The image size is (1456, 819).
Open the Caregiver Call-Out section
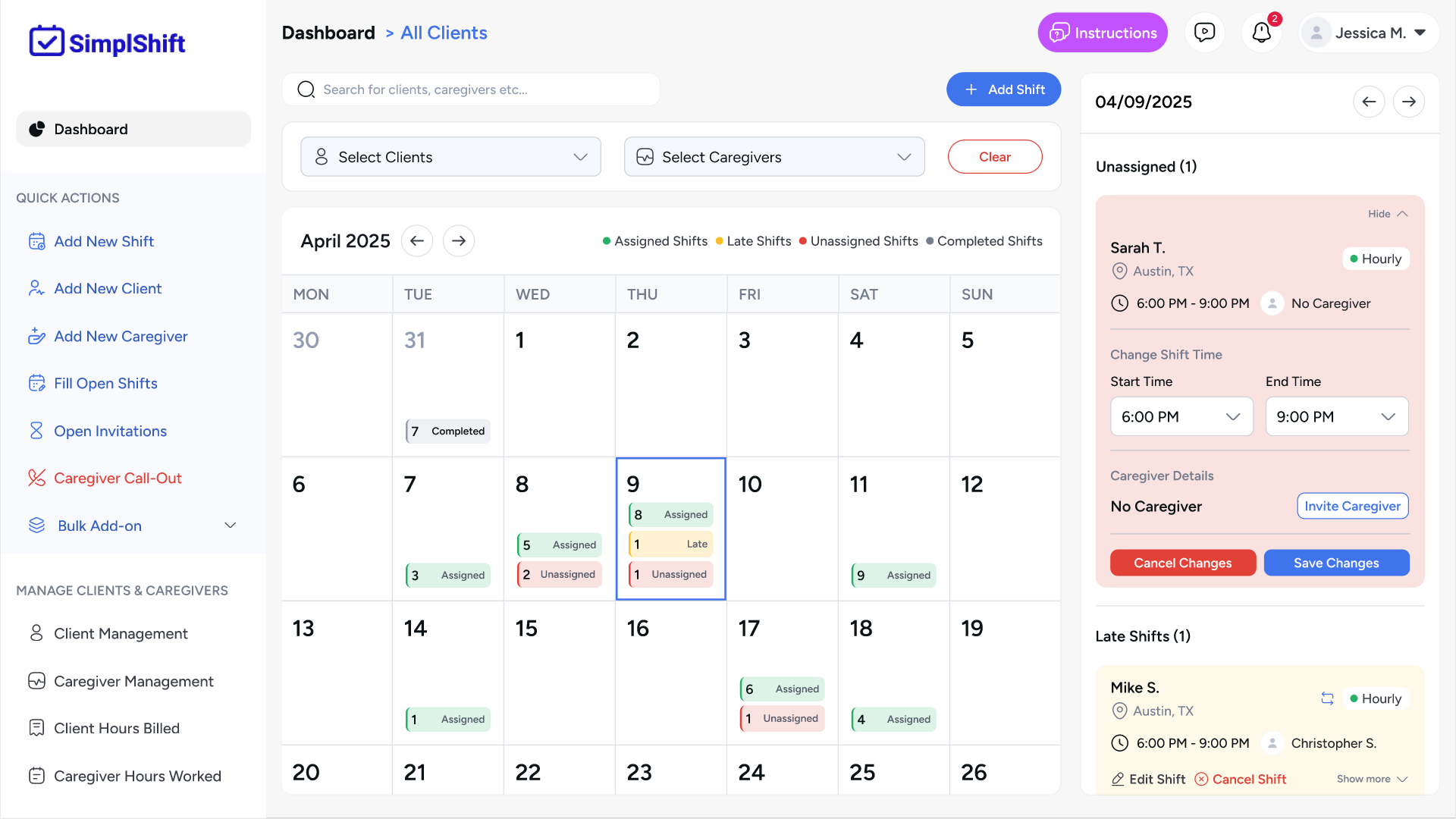click(x=118, y=478)
